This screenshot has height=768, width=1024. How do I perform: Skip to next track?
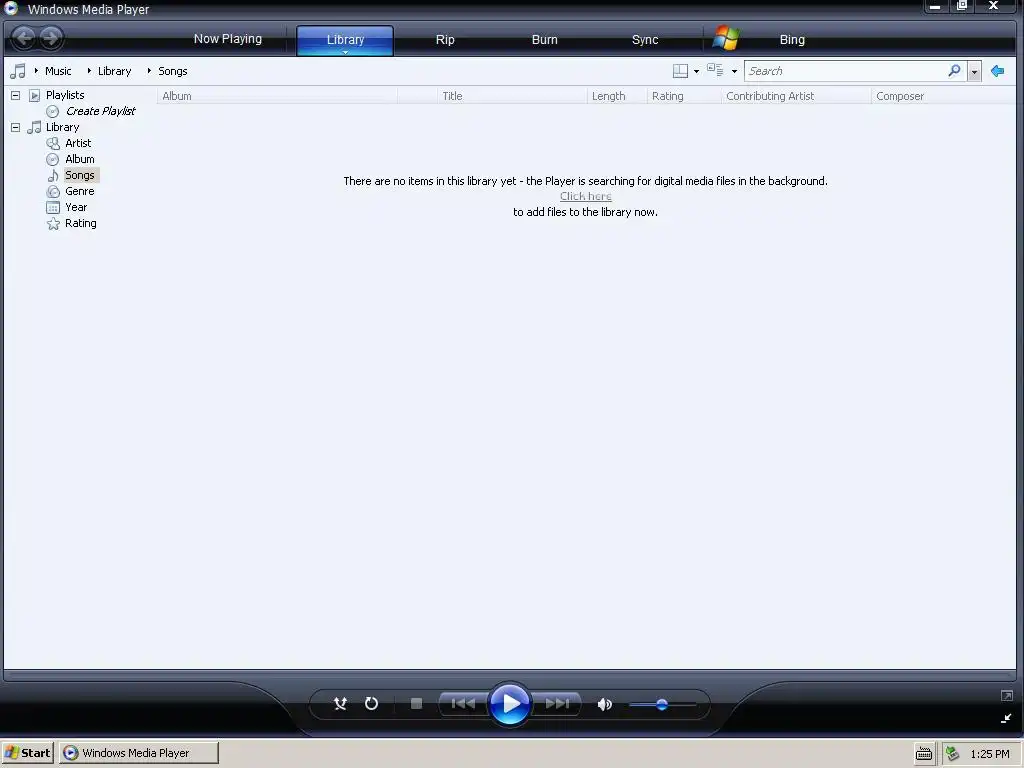(x=557, y=703)
